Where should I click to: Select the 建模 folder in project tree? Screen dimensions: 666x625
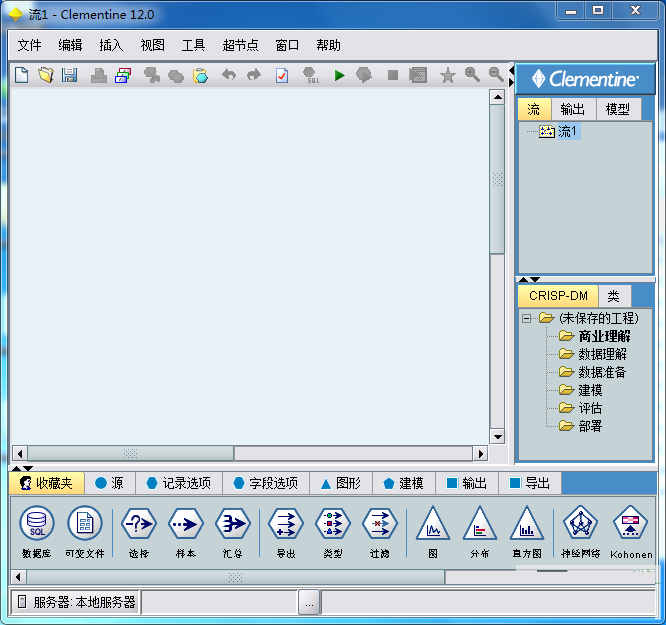coord(581,390)
